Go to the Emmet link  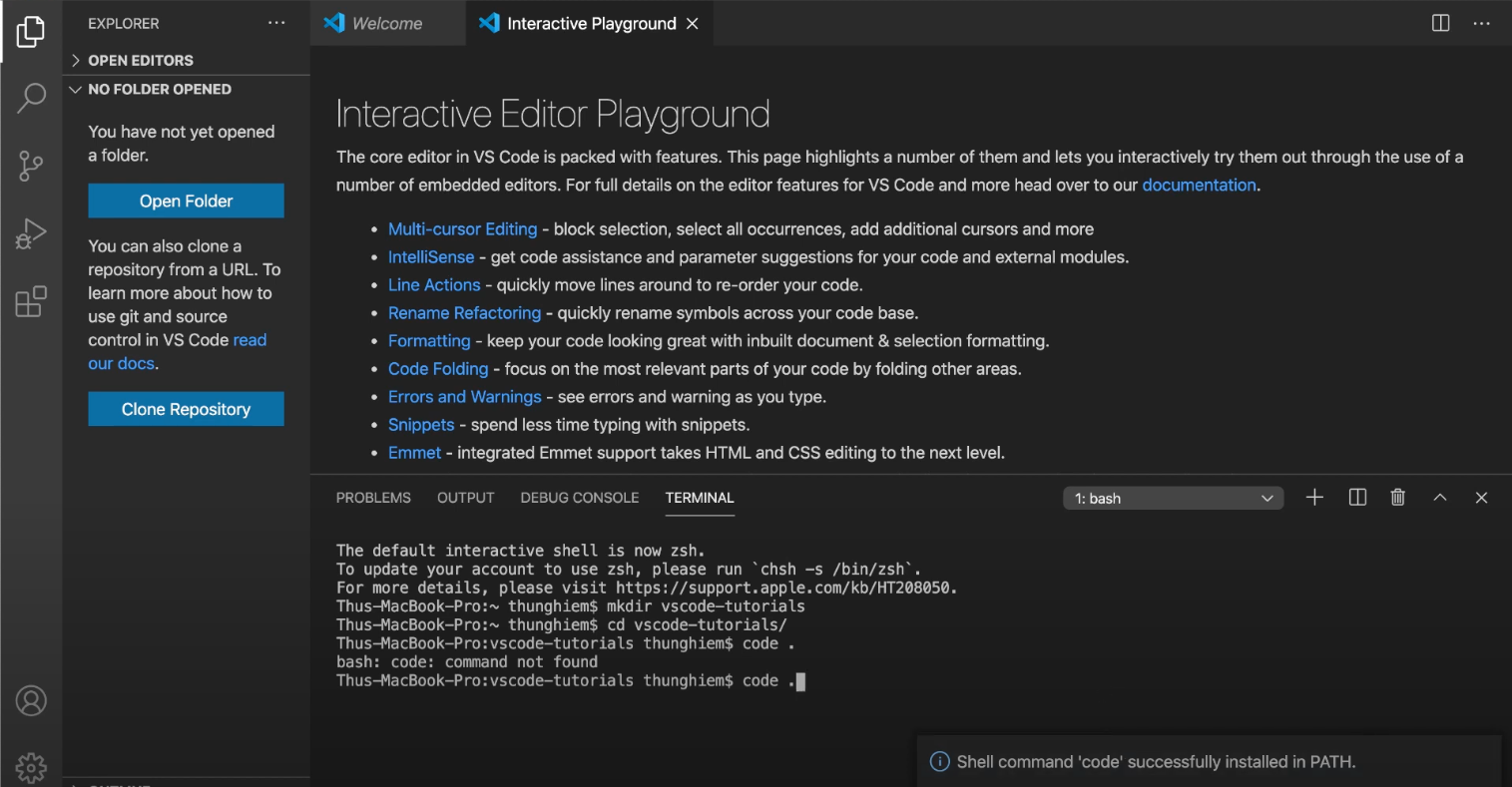(414, 452)
